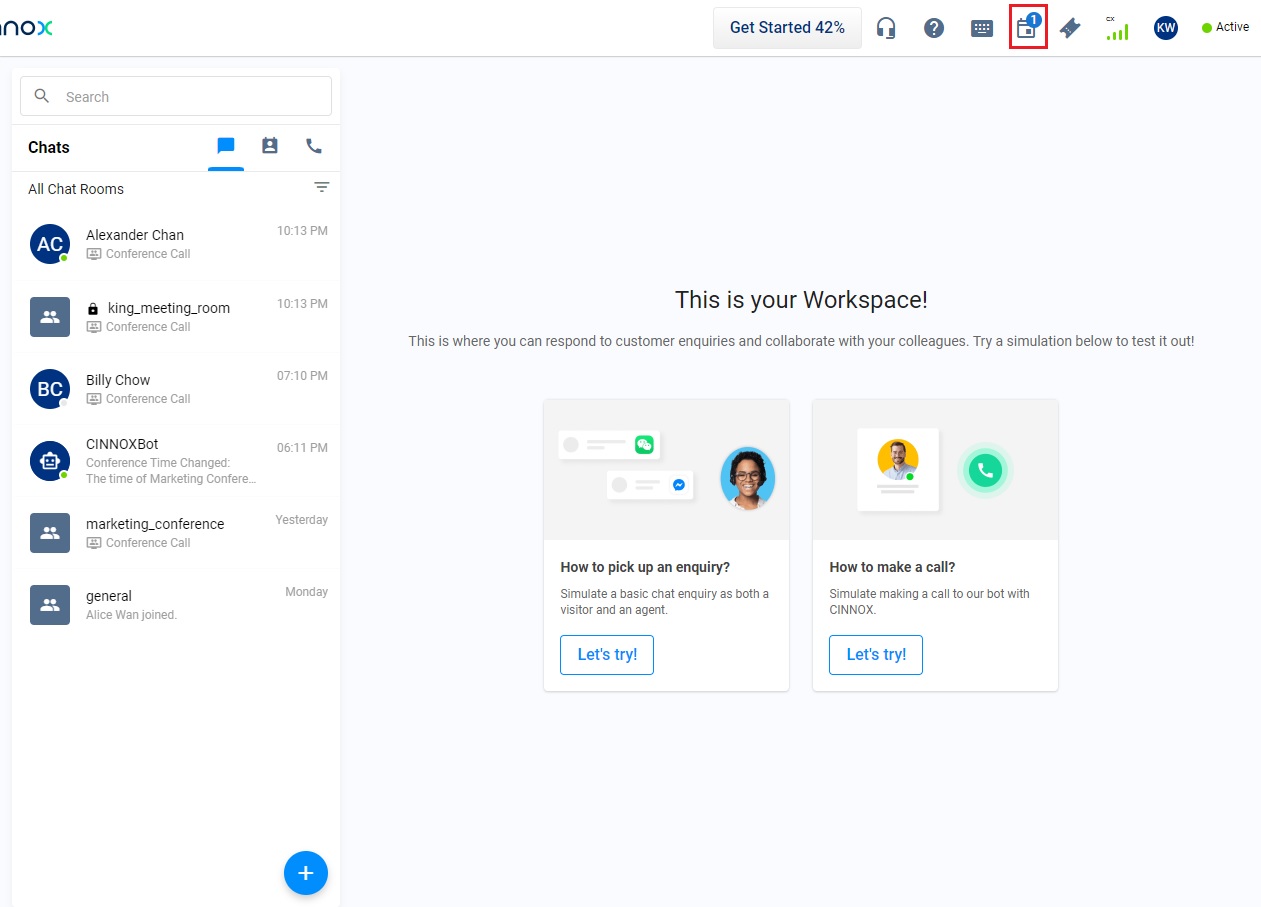This screenshot has height=907, width=1261.
Task: Click the 'How to make a call?' title
Action: pyautogui.click(x=892, y=567)
